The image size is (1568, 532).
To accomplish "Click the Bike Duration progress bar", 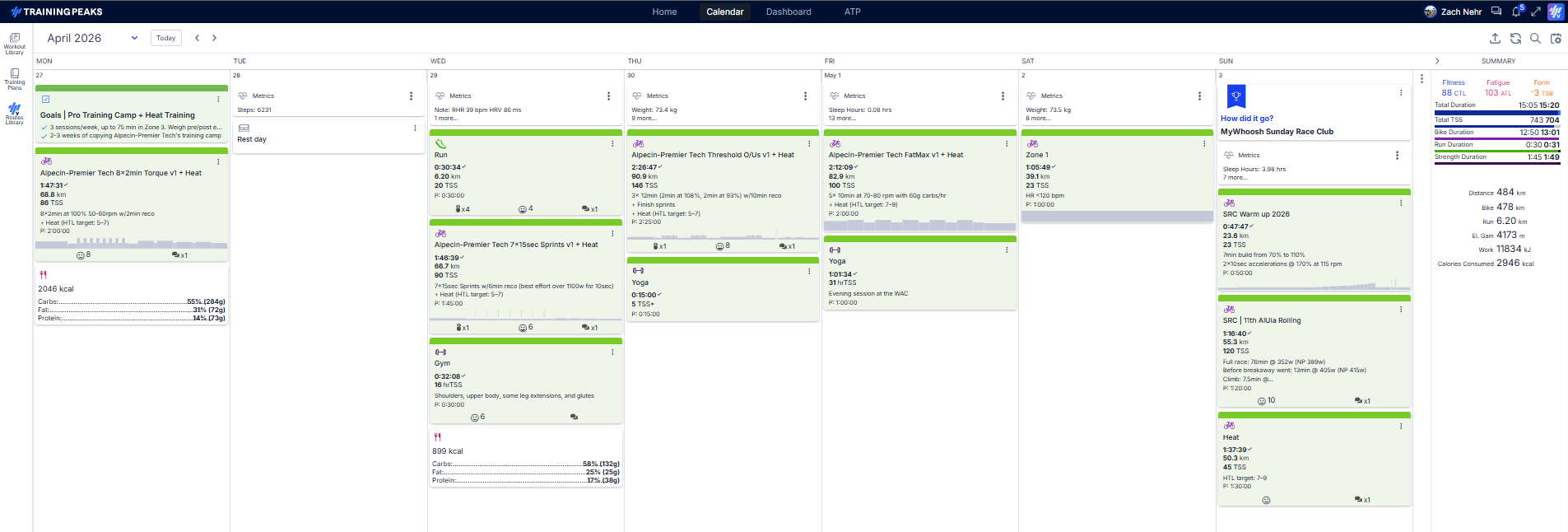I will (1497, 138).
